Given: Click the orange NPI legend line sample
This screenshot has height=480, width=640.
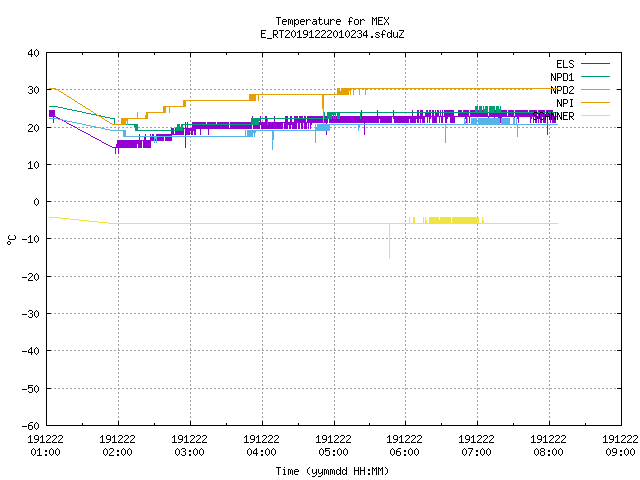Looking at the screenshot, I should point(596,102).
